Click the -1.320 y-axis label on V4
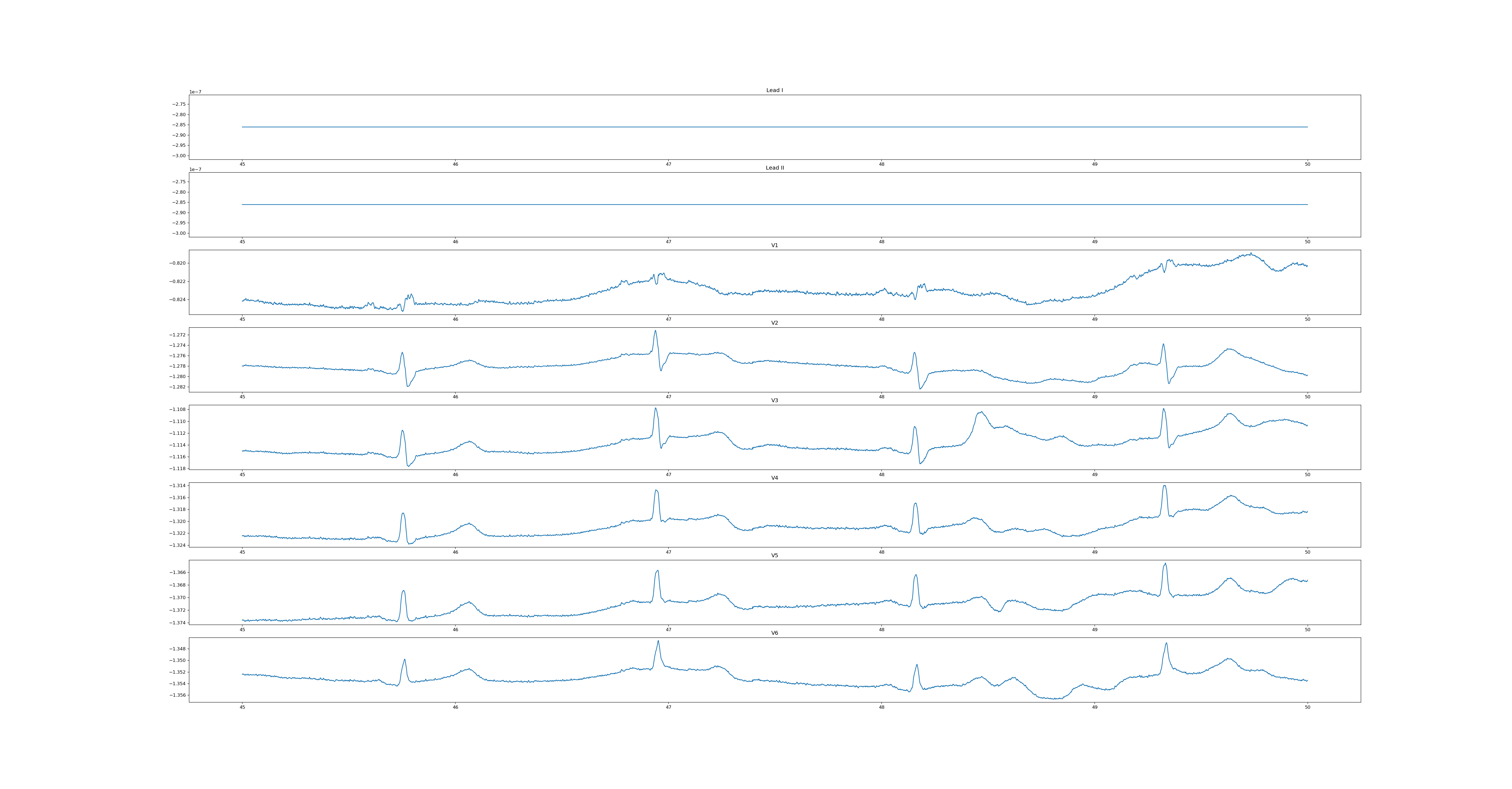 [177, 521]
